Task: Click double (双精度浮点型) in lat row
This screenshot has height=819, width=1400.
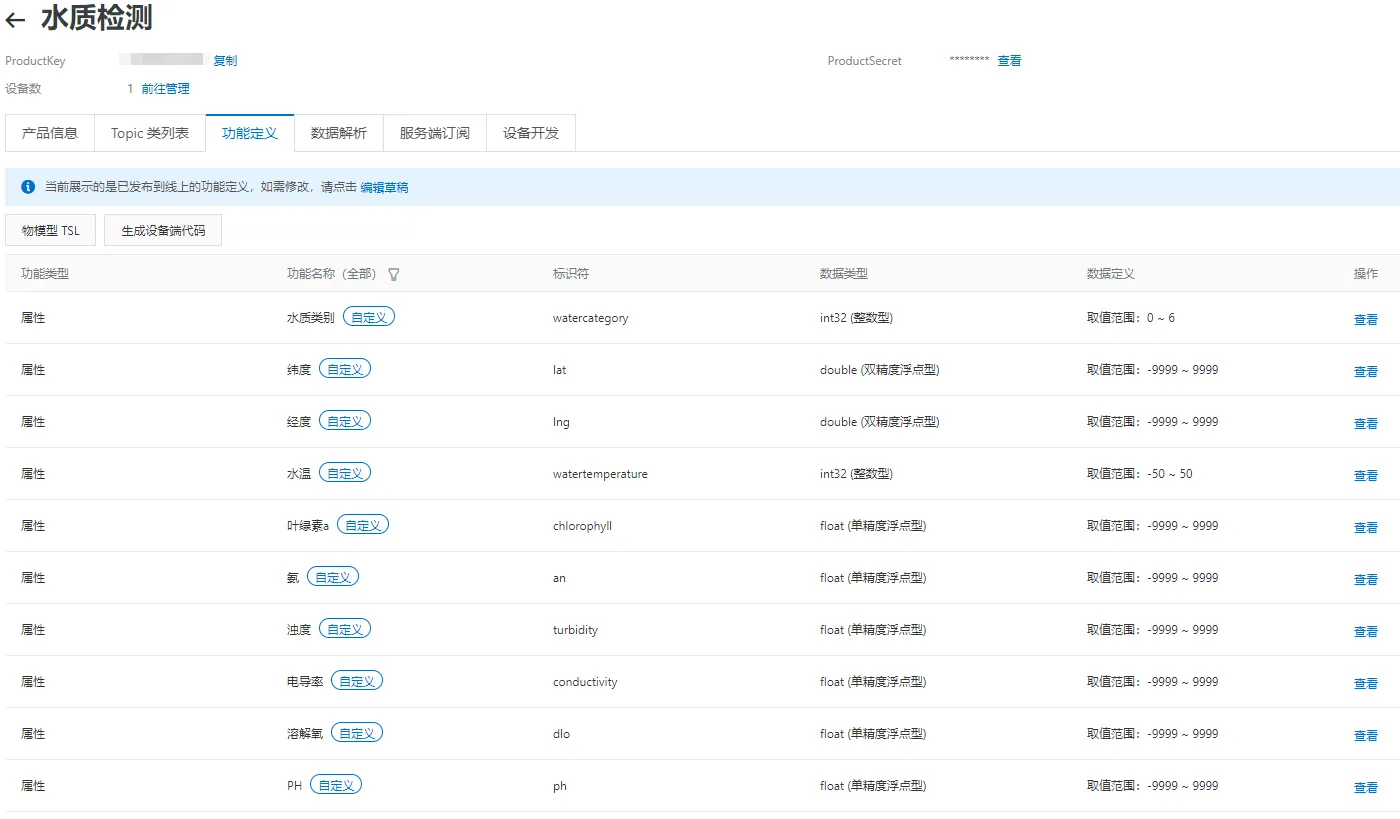Action: tap(880, 370)
